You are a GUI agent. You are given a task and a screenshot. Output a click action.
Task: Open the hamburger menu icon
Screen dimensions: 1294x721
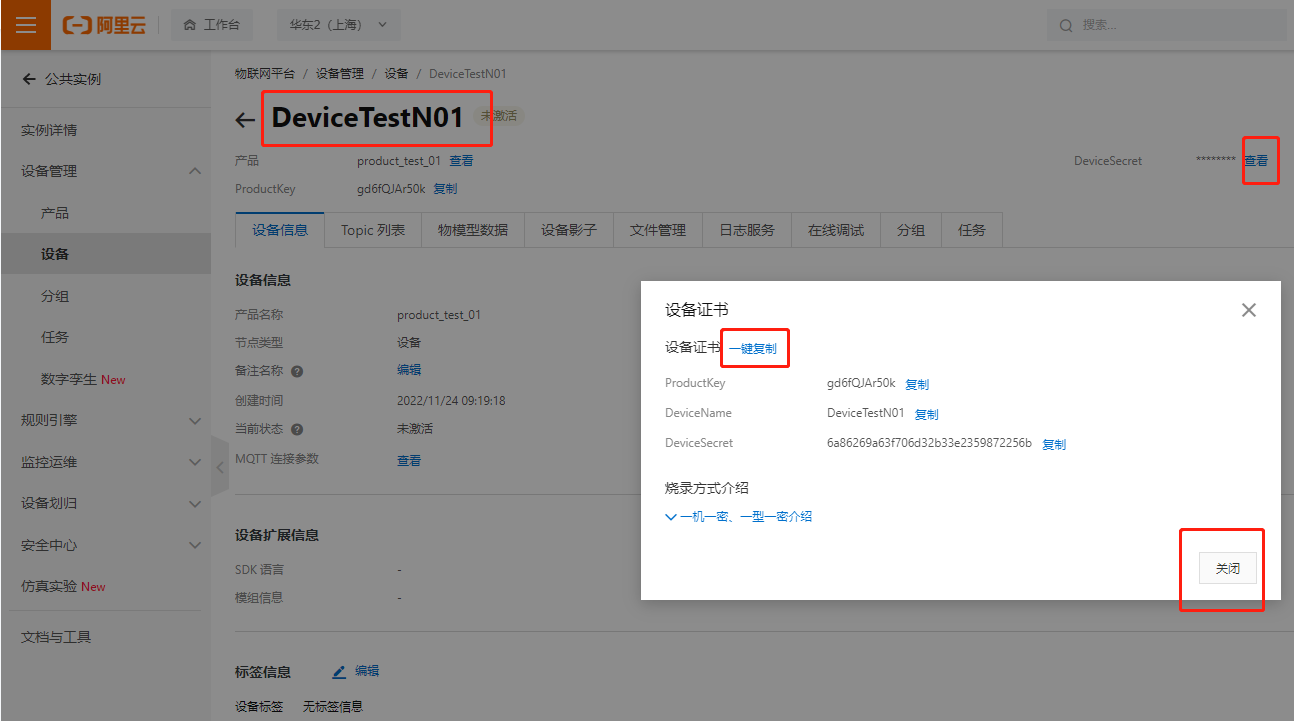25,25
